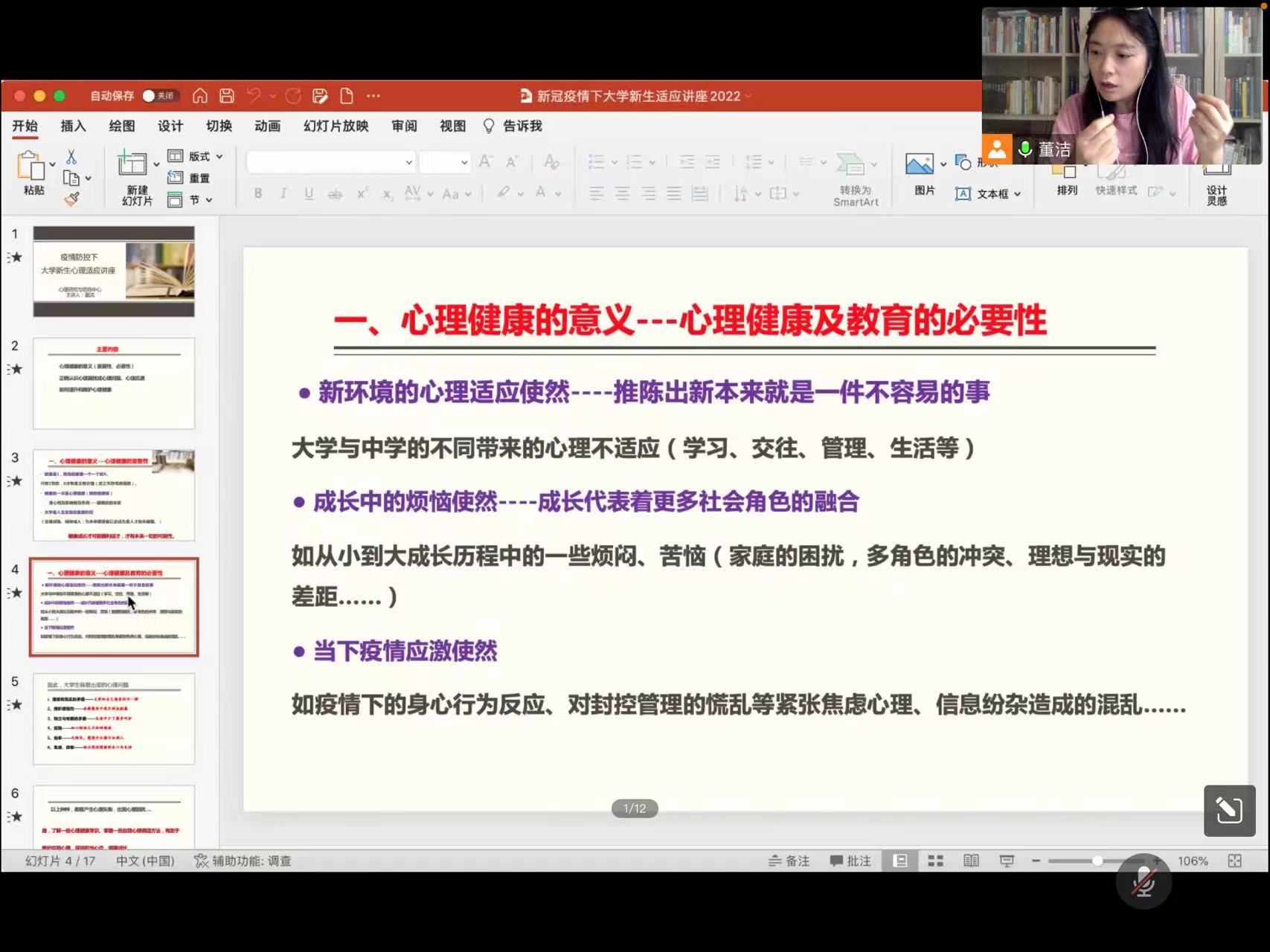Click 批注 comments button in status bar
The width and height of the screenshot is (1270, 952).
tap(850, 861)
